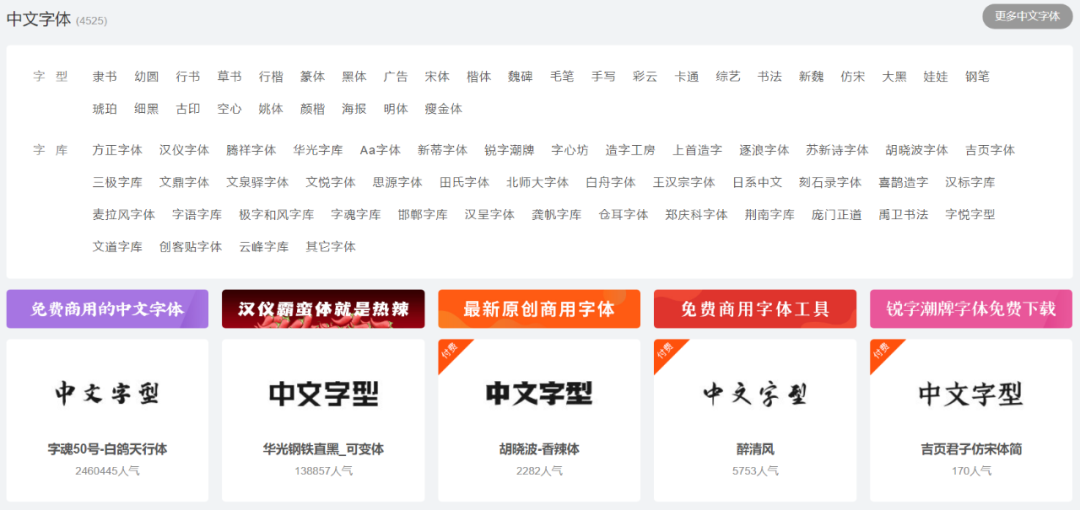
Task: Open the 吉页君子仿宋体简 font preview
Action: [x=971, y=394]
